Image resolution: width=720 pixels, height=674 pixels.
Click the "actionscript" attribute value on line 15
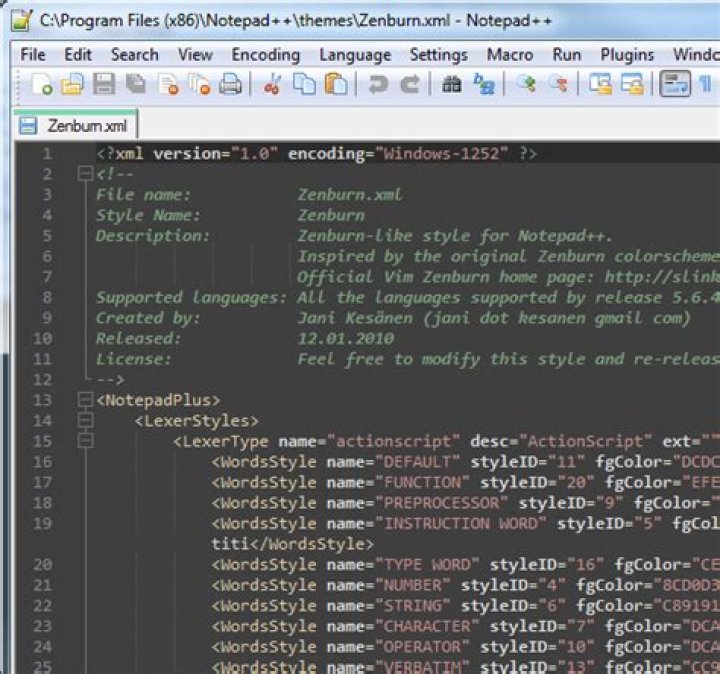(394, 441)
